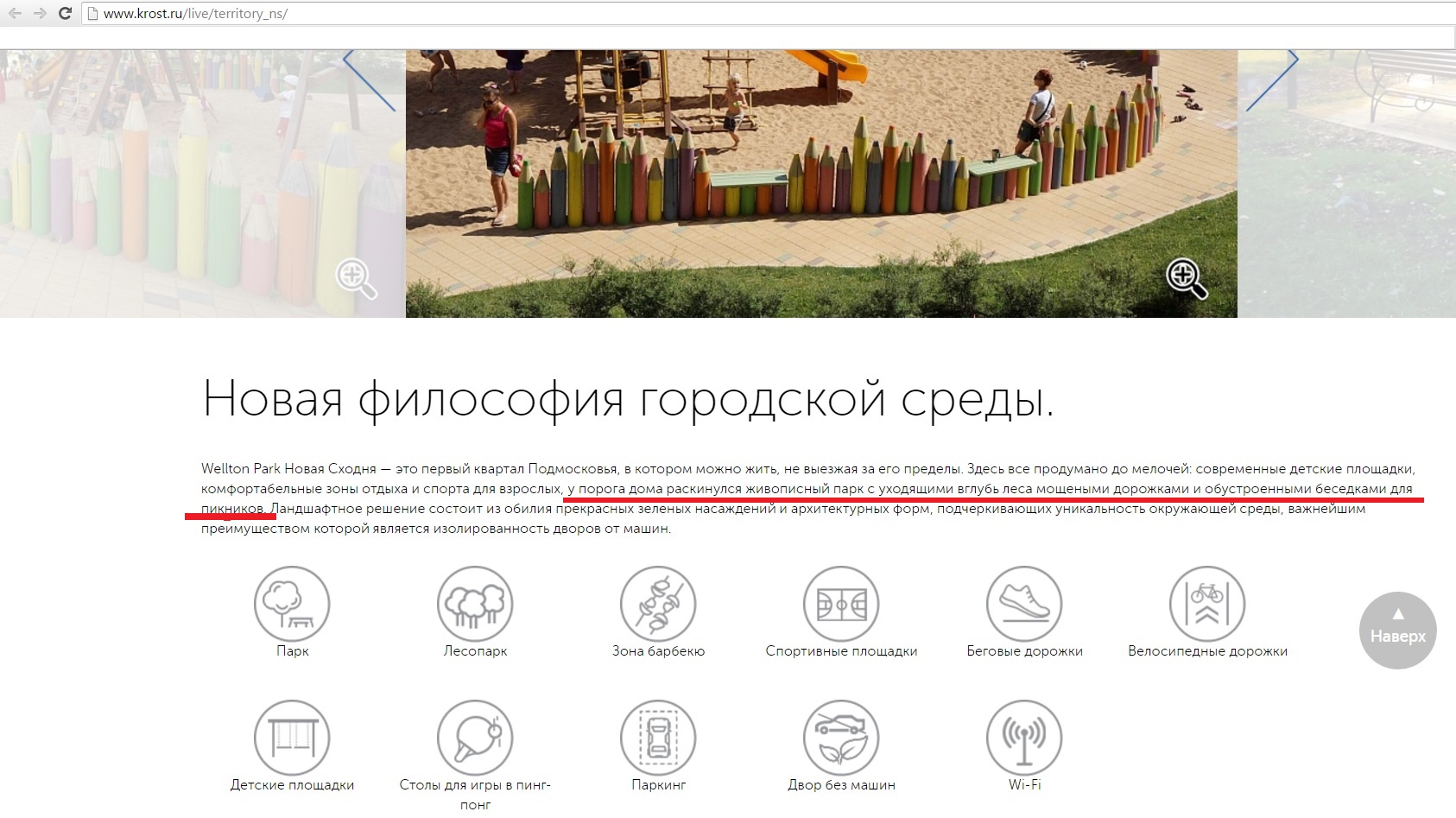This screenshot has height=818, width=1456.
Task: Click the Паркинг car icon
Action: [x=658, y=738]
